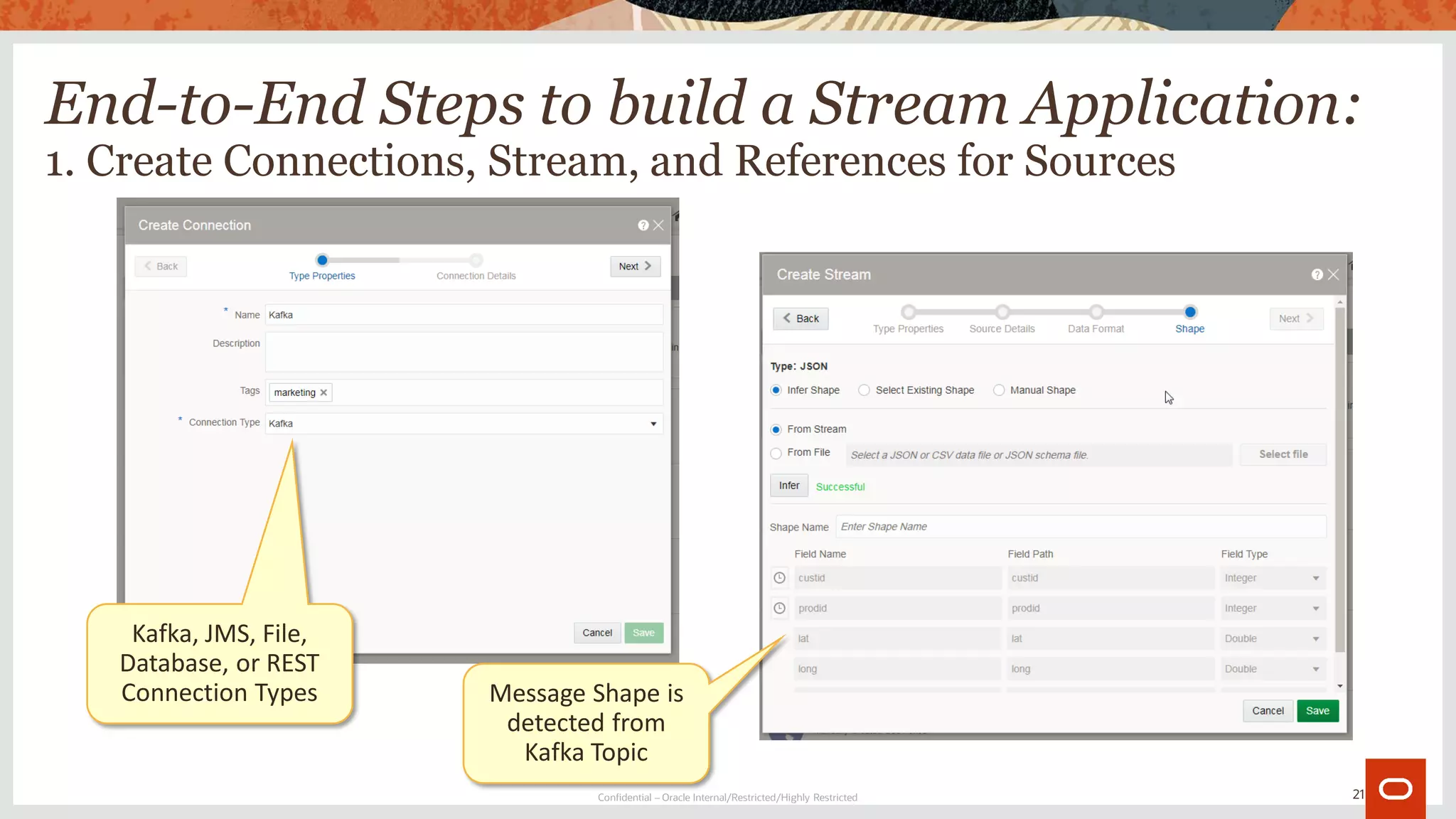Click the custid Field Name box
Viewport: 1456px width, 819px height.
tap(897, 578)
